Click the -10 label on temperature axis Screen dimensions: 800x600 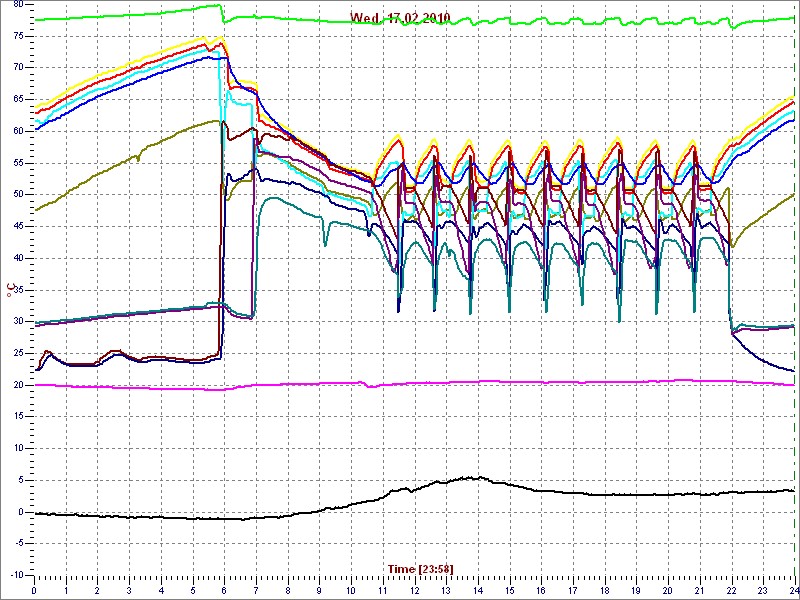coord(14,575)
